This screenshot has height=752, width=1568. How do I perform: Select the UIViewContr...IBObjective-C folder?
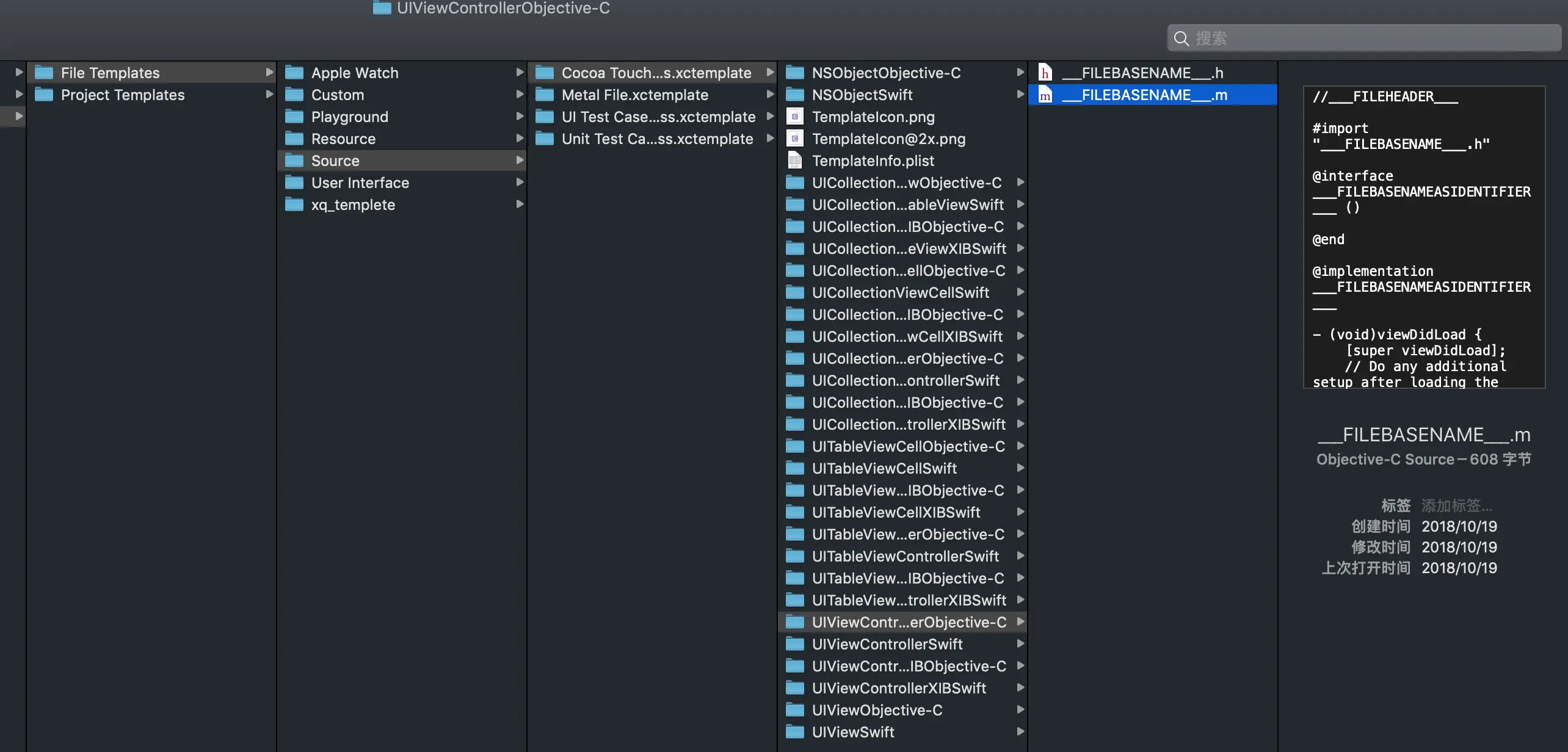[902, 666]
